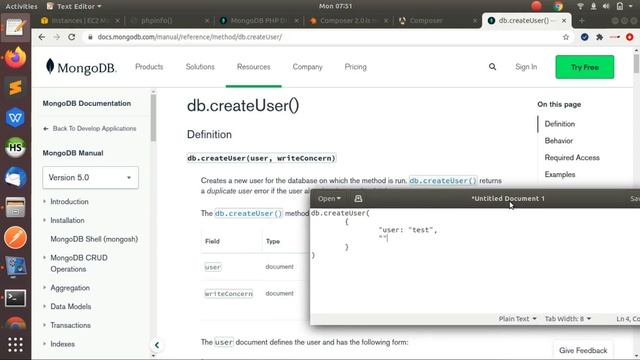Click the volume icon in the top bar

(x=606, y=6)
